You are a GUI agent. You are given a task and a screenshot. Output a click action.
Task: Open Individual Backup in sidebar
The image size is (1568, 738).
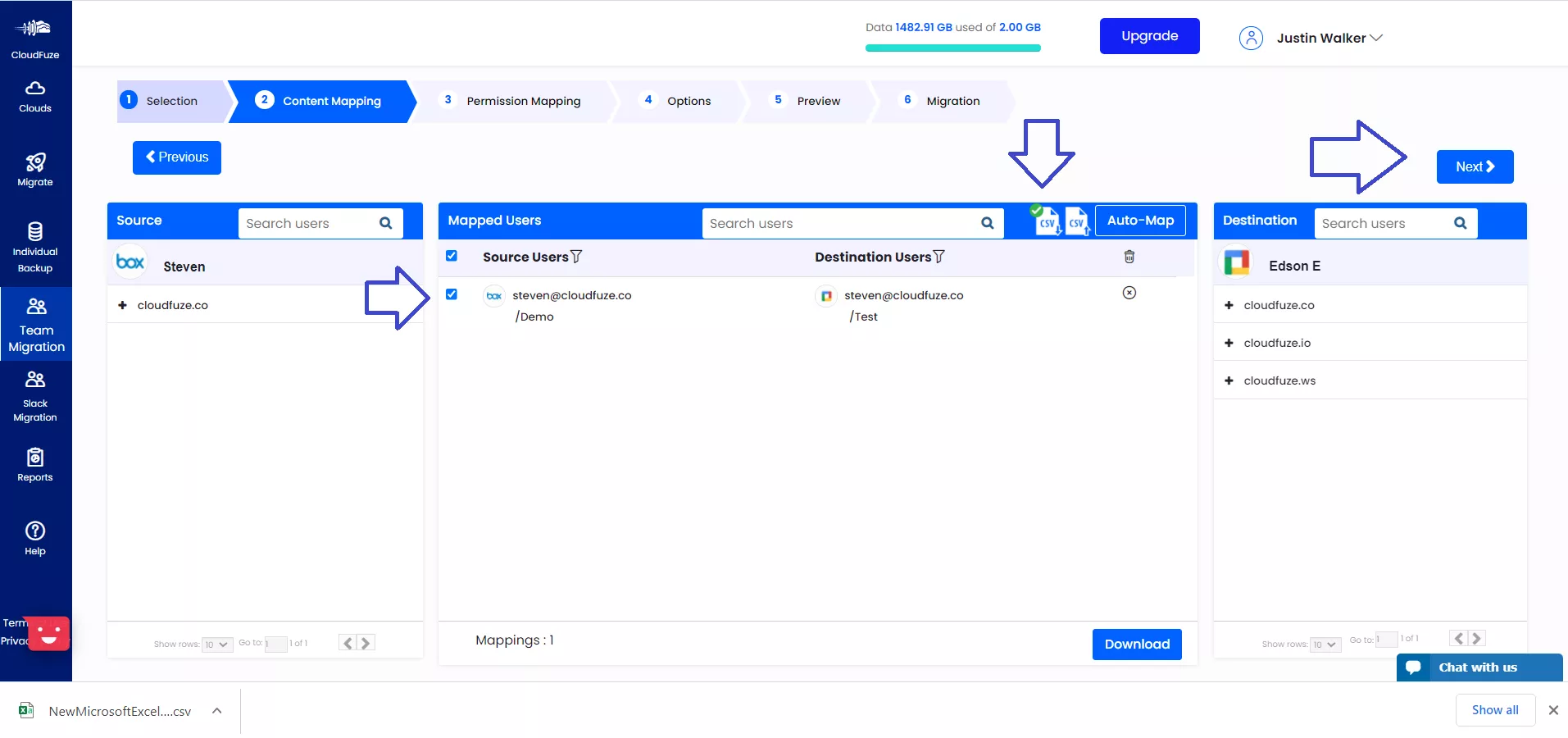click(x=35, y=248)
